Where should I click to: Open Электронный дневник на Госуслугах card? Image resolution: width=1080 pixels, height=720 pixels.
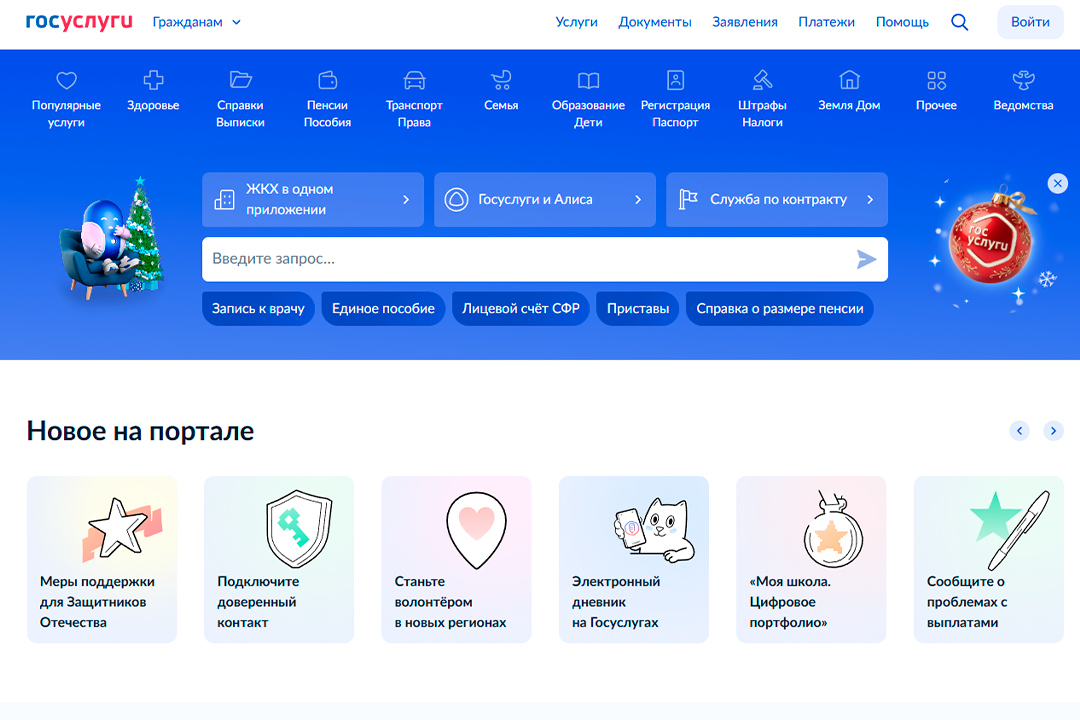tap(634, 559)
